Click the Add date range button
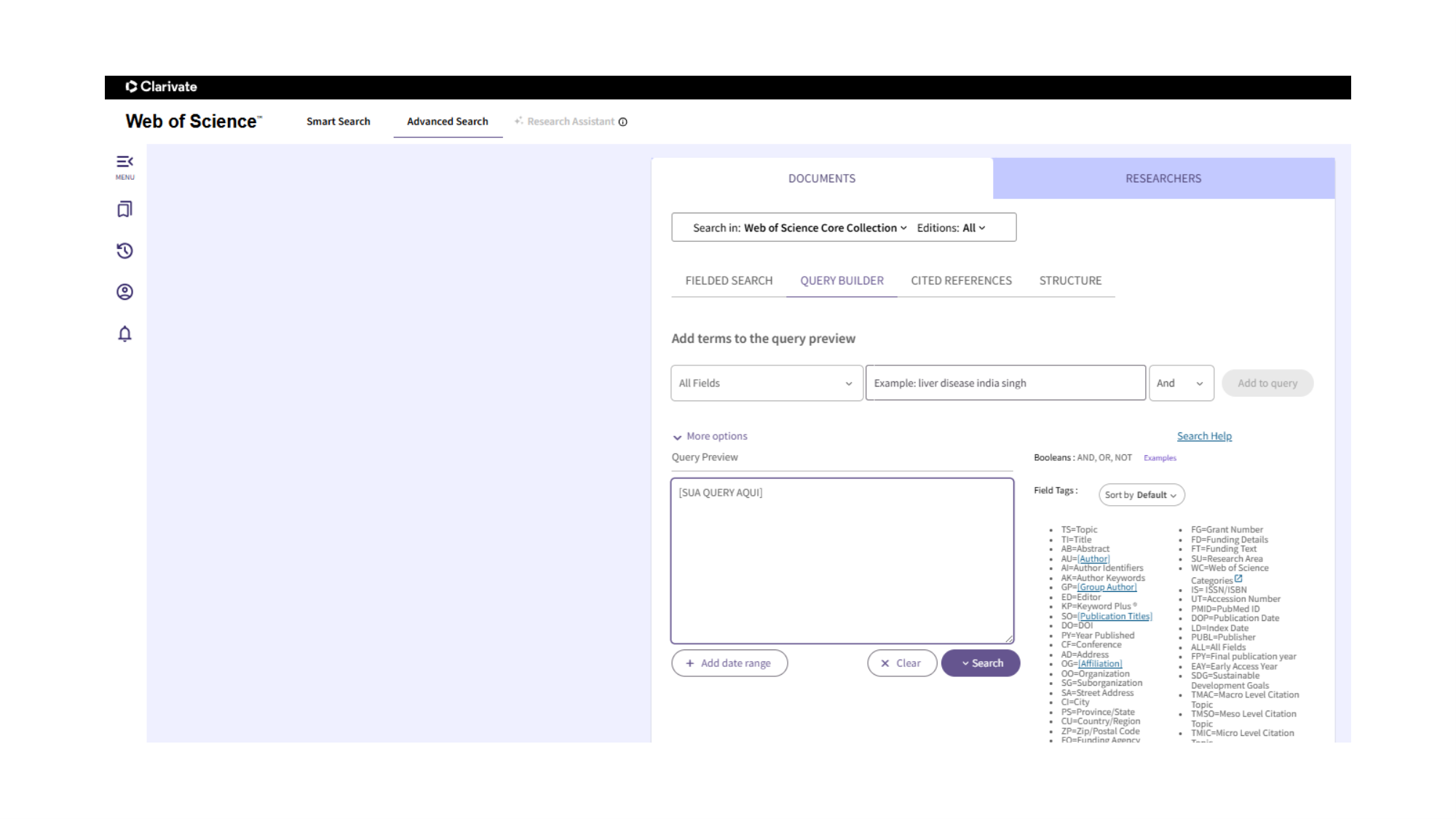This screenshot has height=819, width=1456. pyautogui.click(x=729, y=663)
